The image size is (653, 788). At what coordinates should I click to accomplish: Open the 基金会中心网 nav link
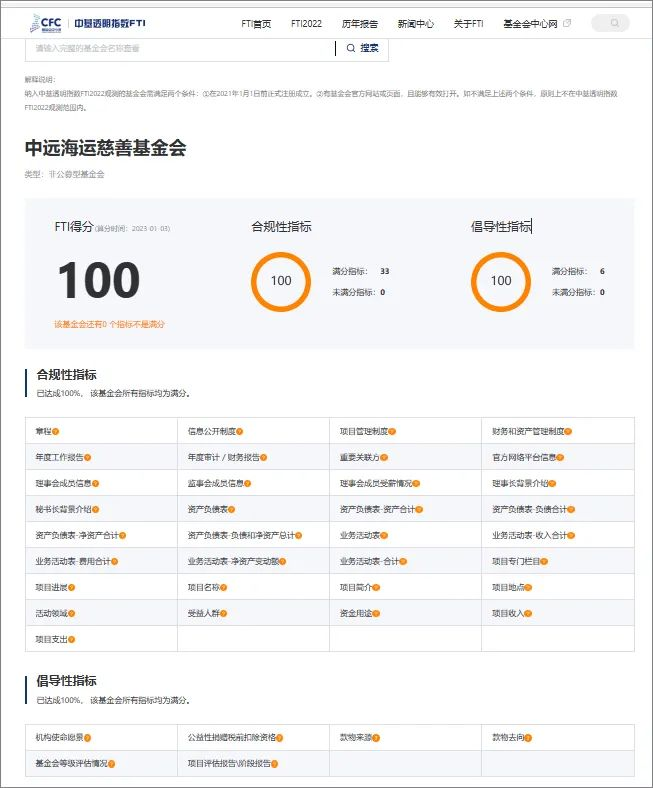click(x=530, y=24)
